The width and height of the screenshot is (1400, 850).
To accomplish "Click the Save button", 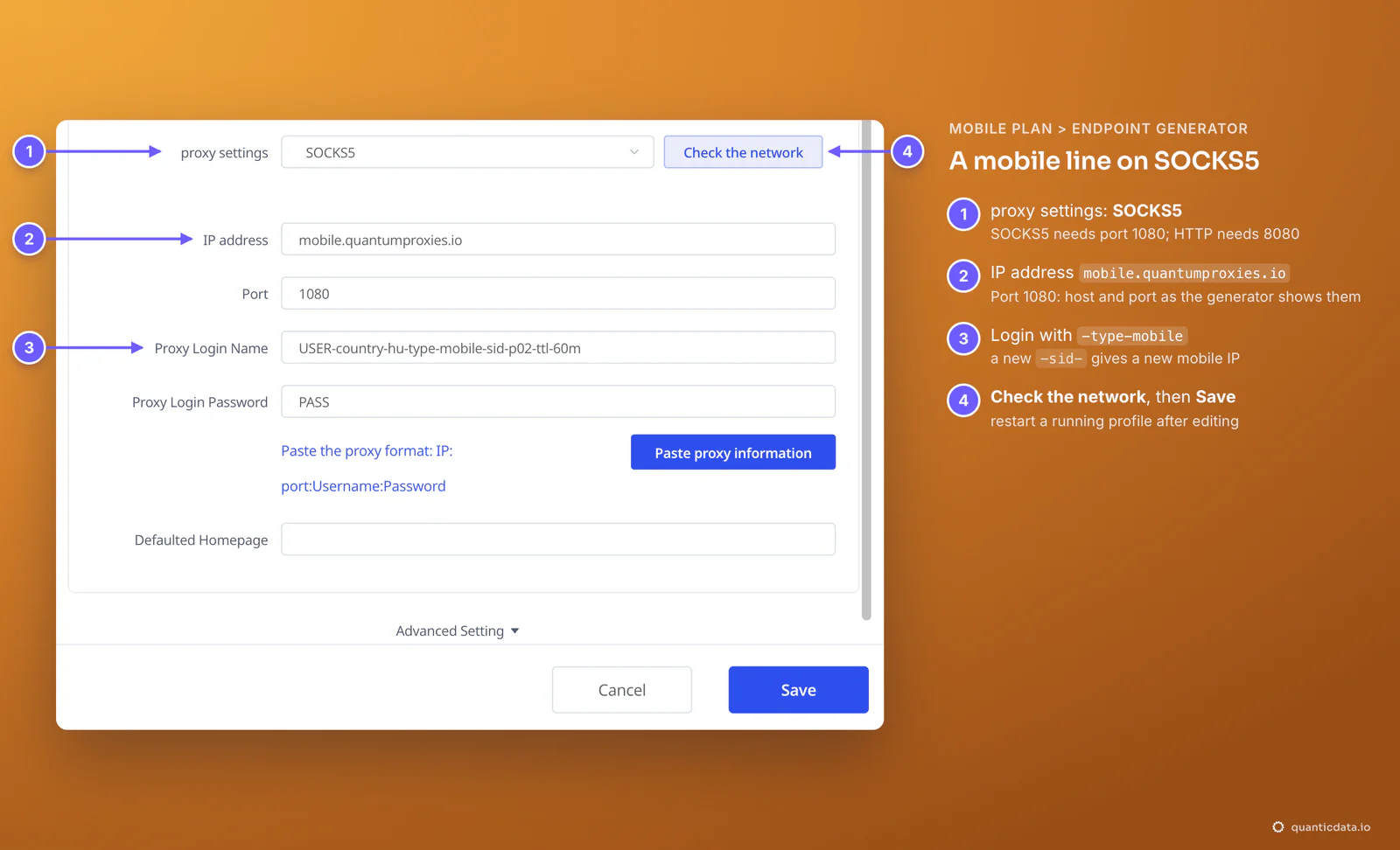I will pos(798,690).
